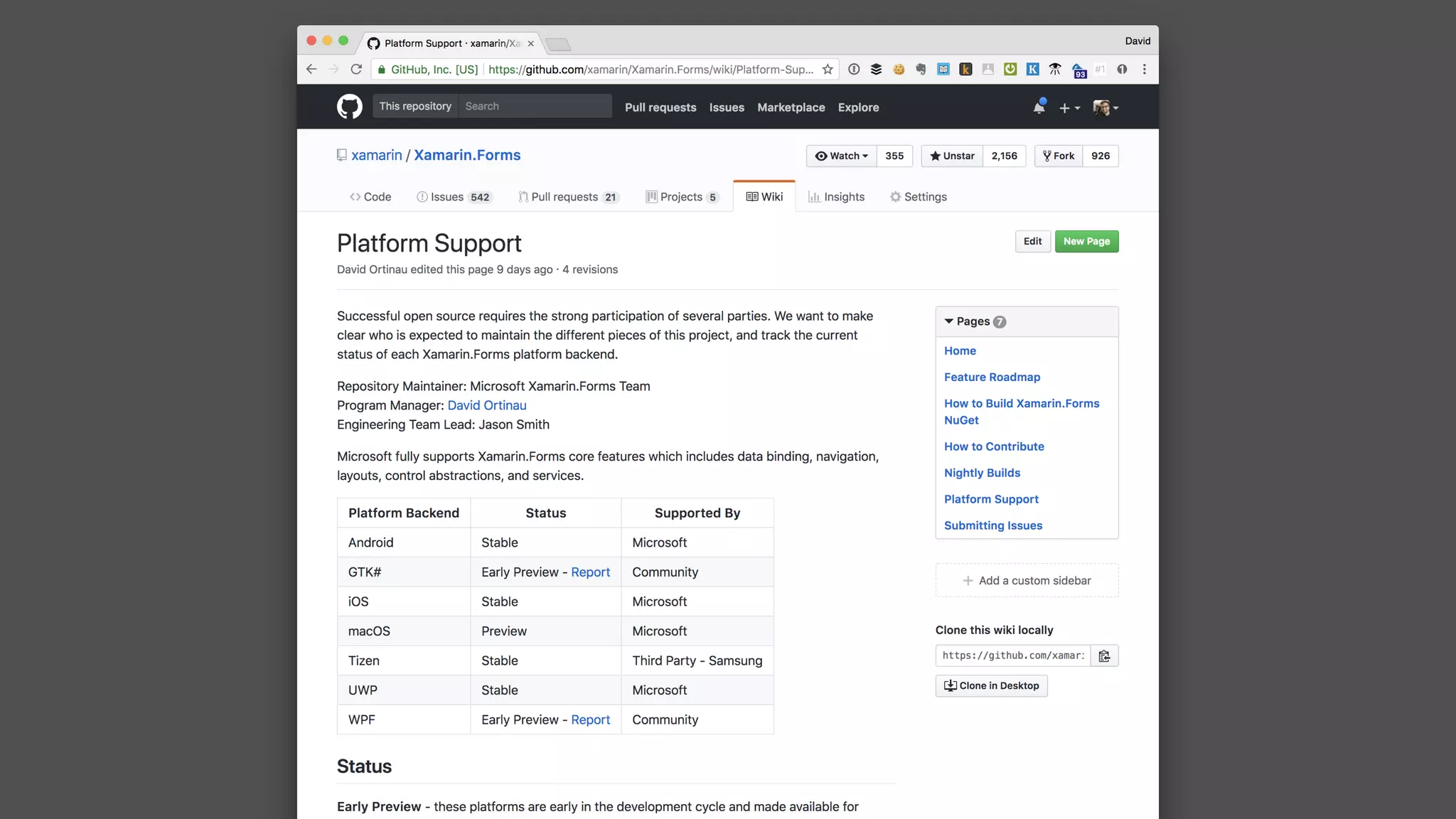Copy the wiki clone URL to clipboard
This screenshot has width=1456, height=819.
(1104, 655)
